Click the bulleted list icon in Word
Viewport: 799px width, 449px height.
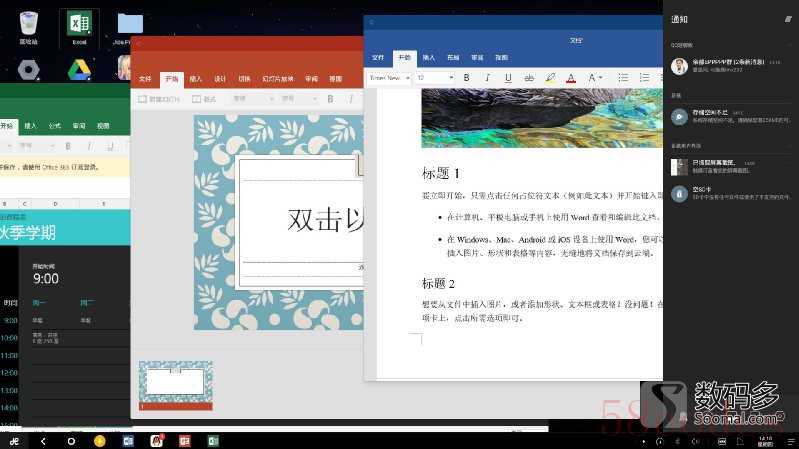tap(622, 78)
